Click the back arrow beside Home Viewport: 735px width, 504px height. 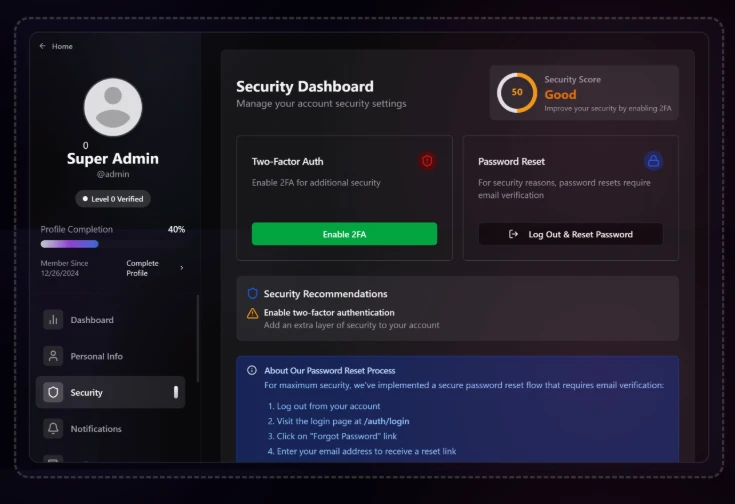click(43, 46)
